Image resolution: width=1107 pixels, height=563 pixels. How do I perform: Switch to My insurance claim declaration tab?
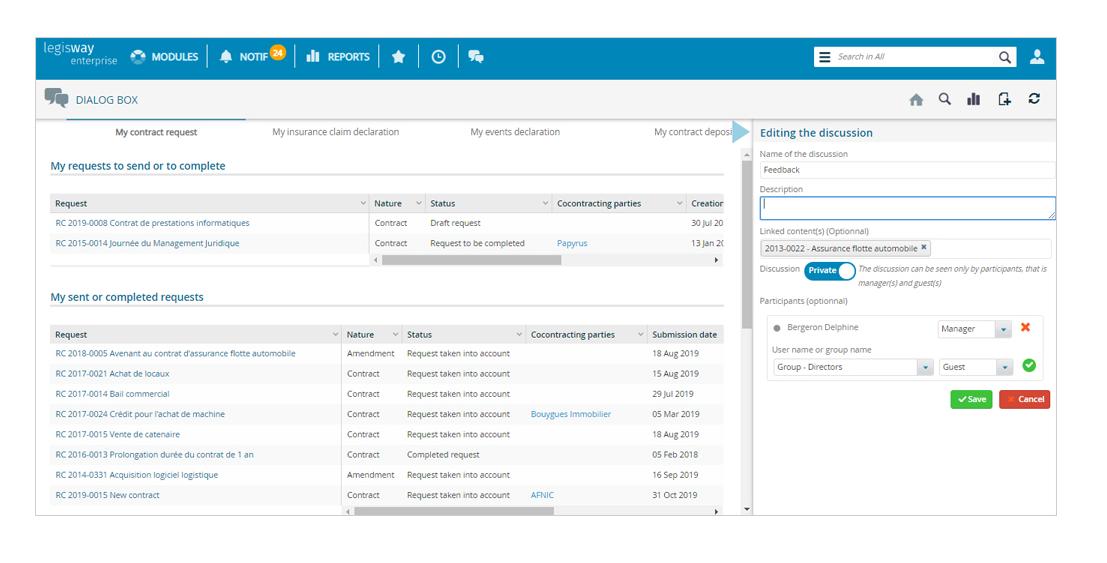pos(335,132)
